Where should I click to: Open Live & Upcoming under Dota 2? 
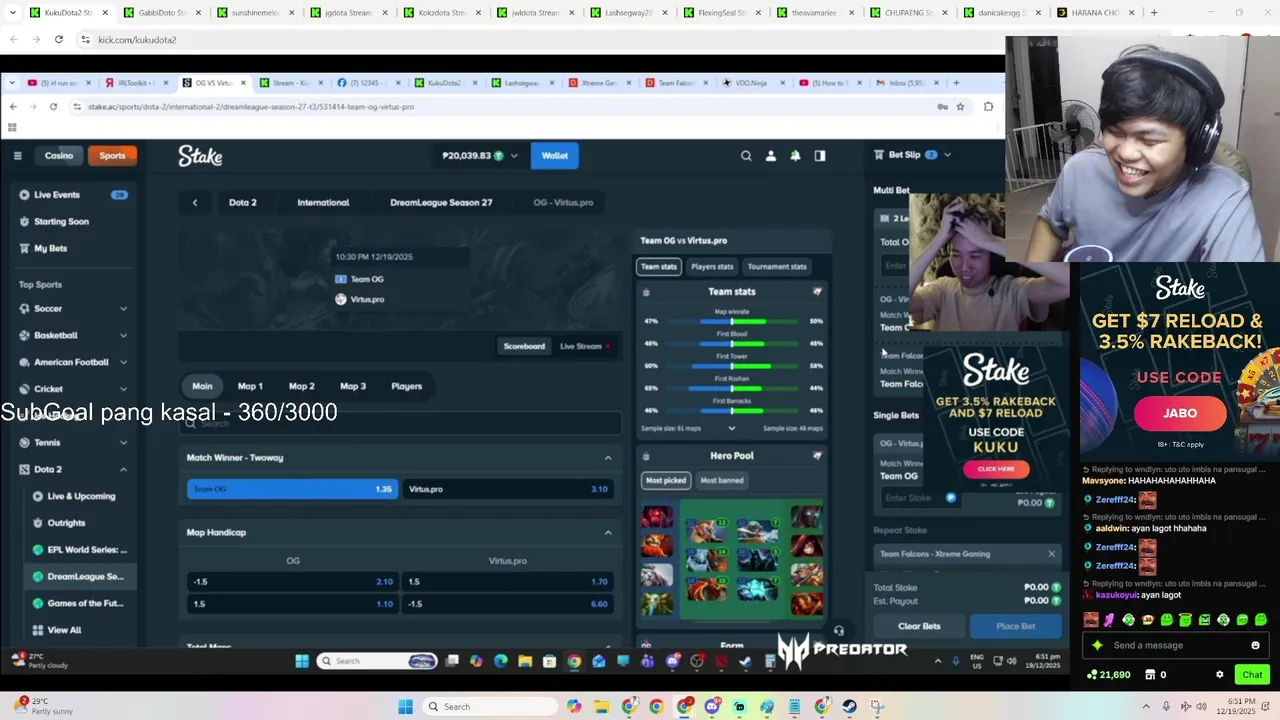[x=80, y=496]
